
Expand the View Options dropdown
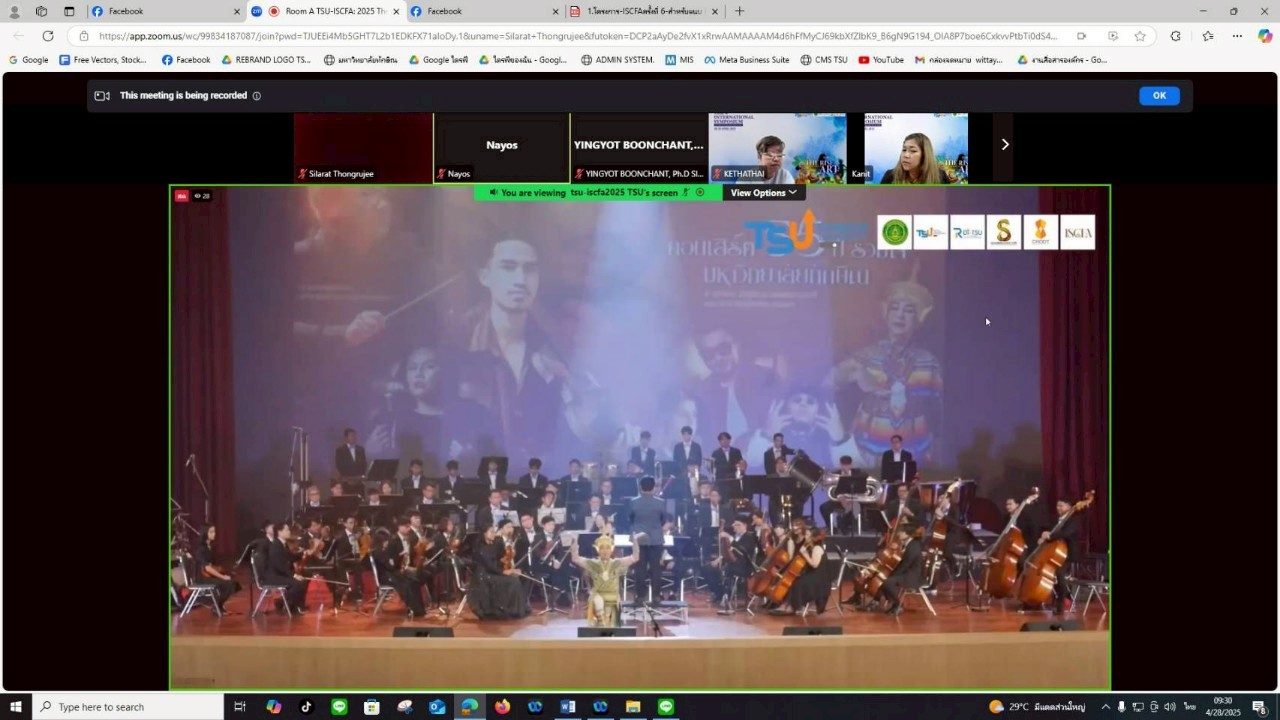[x=763, y=193]
